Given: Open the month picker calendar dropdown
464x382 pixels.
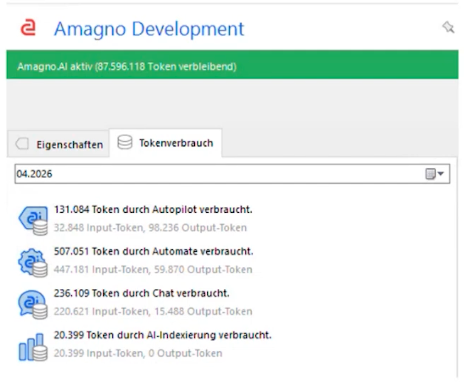Looking at the screenshot, I should click(435, 174).
